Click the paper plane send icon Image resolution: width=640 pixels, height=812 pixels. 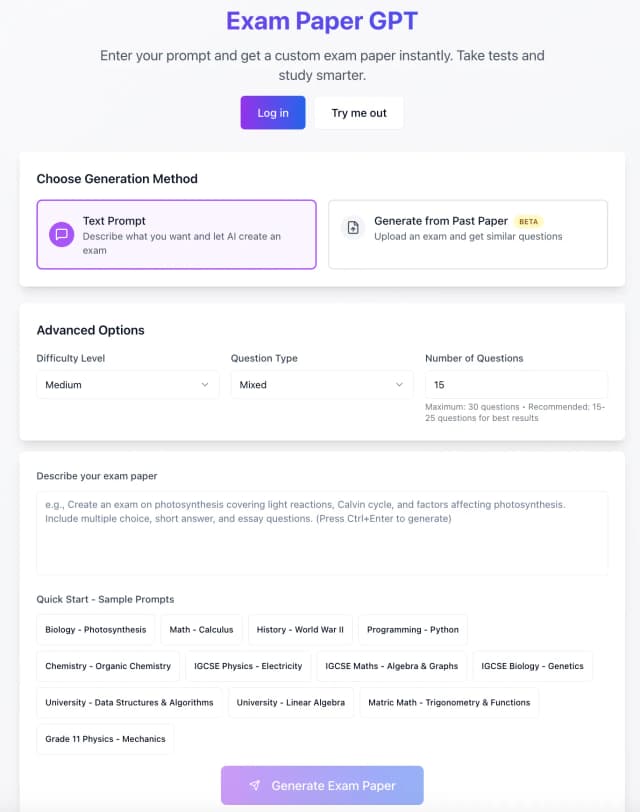pos(255,786)
